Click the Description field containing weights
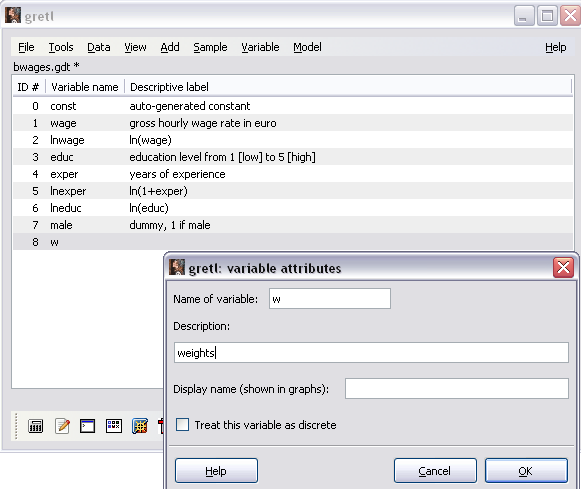Screen dimensions: 581x489 [x=371, y=353]
